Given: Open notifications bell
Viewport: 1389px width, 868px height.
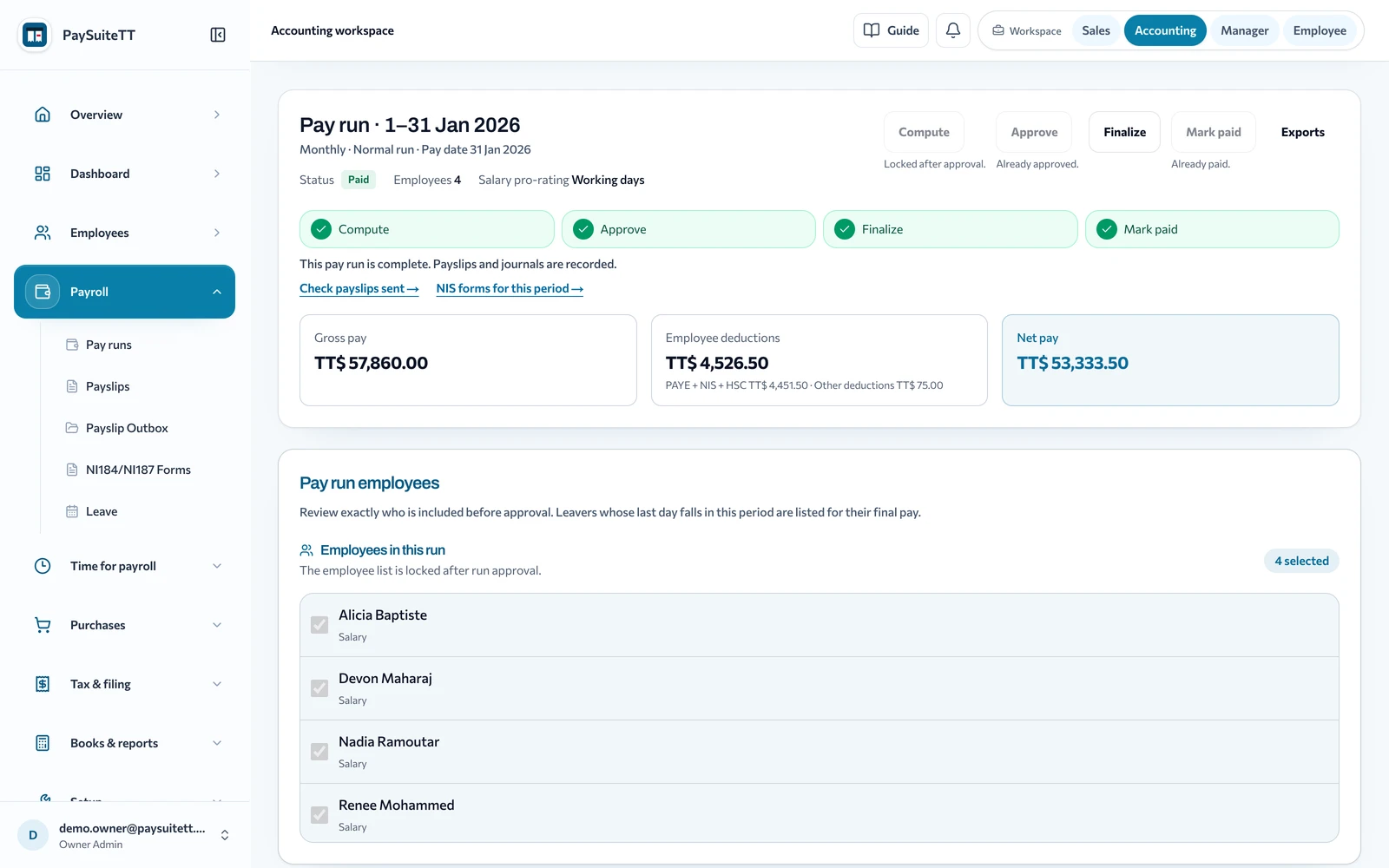Looking at the screenshot, I should point(952,30).
